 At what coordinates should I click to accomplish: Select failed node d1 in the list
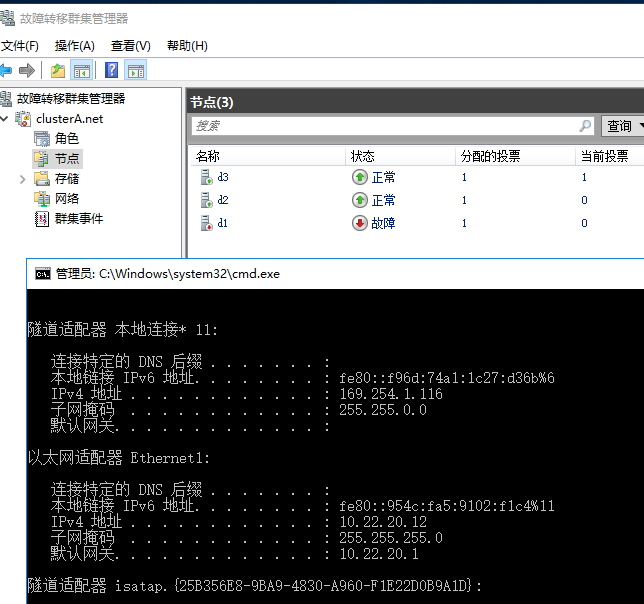tap(222, 223)
